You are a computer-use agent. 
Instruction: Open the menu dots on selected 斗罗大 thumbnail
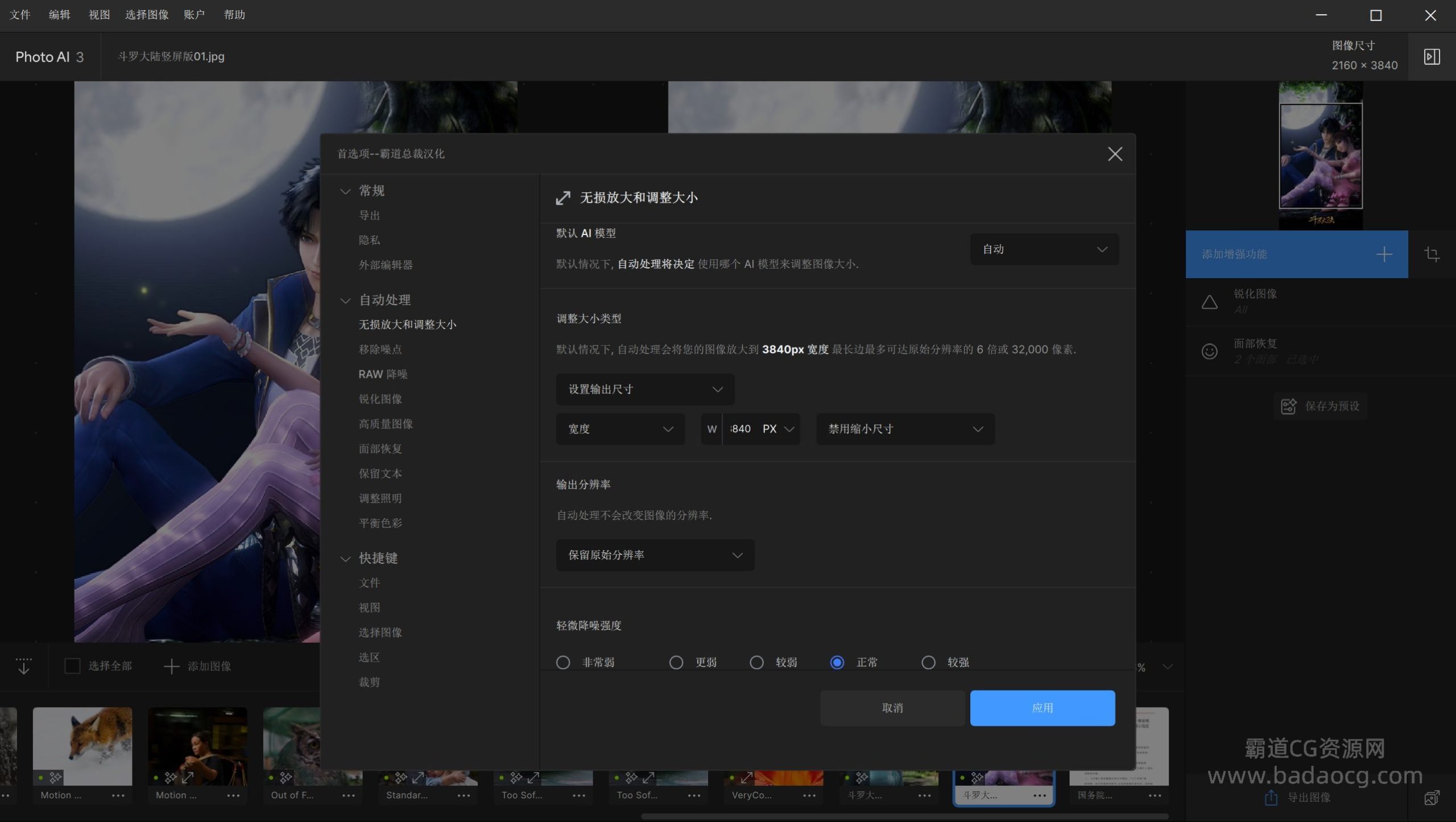(1040, 795)
